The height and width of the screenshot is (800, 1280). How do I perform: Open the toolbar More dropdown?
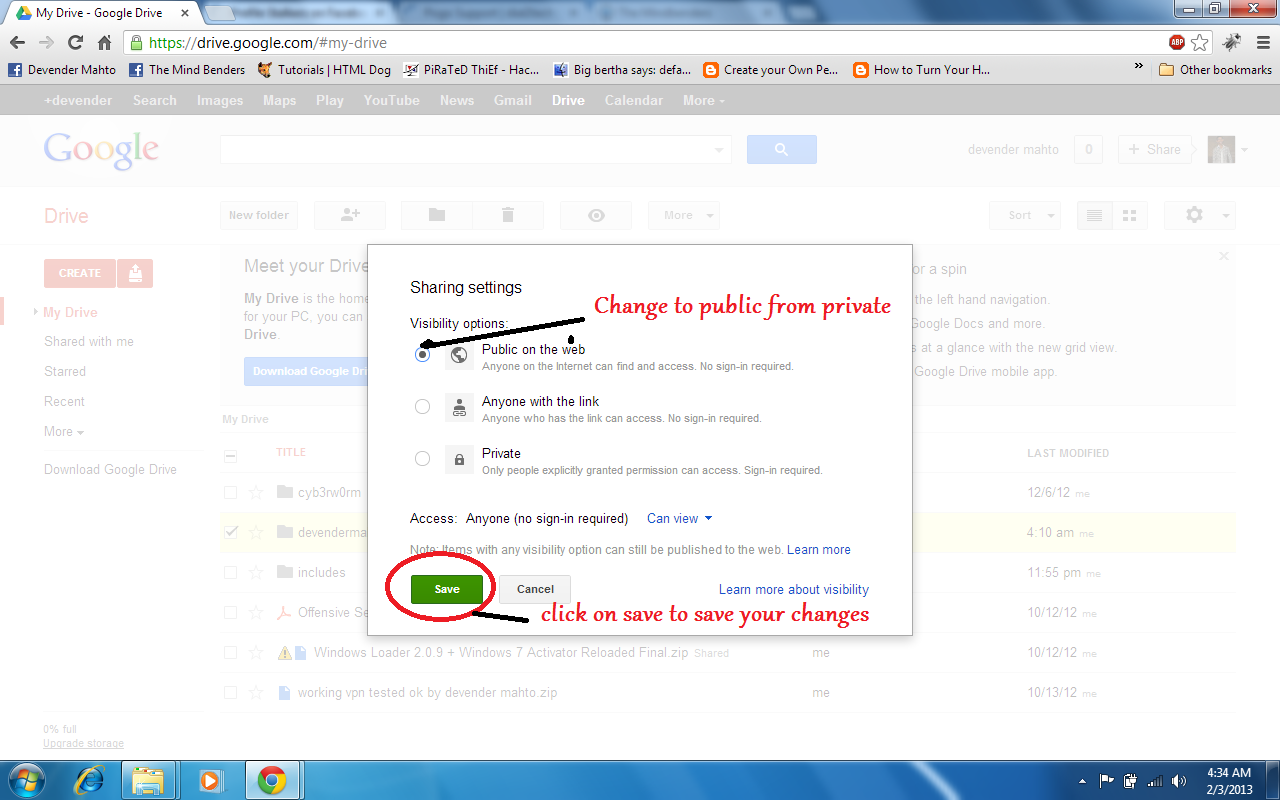(x=684, y=215)
